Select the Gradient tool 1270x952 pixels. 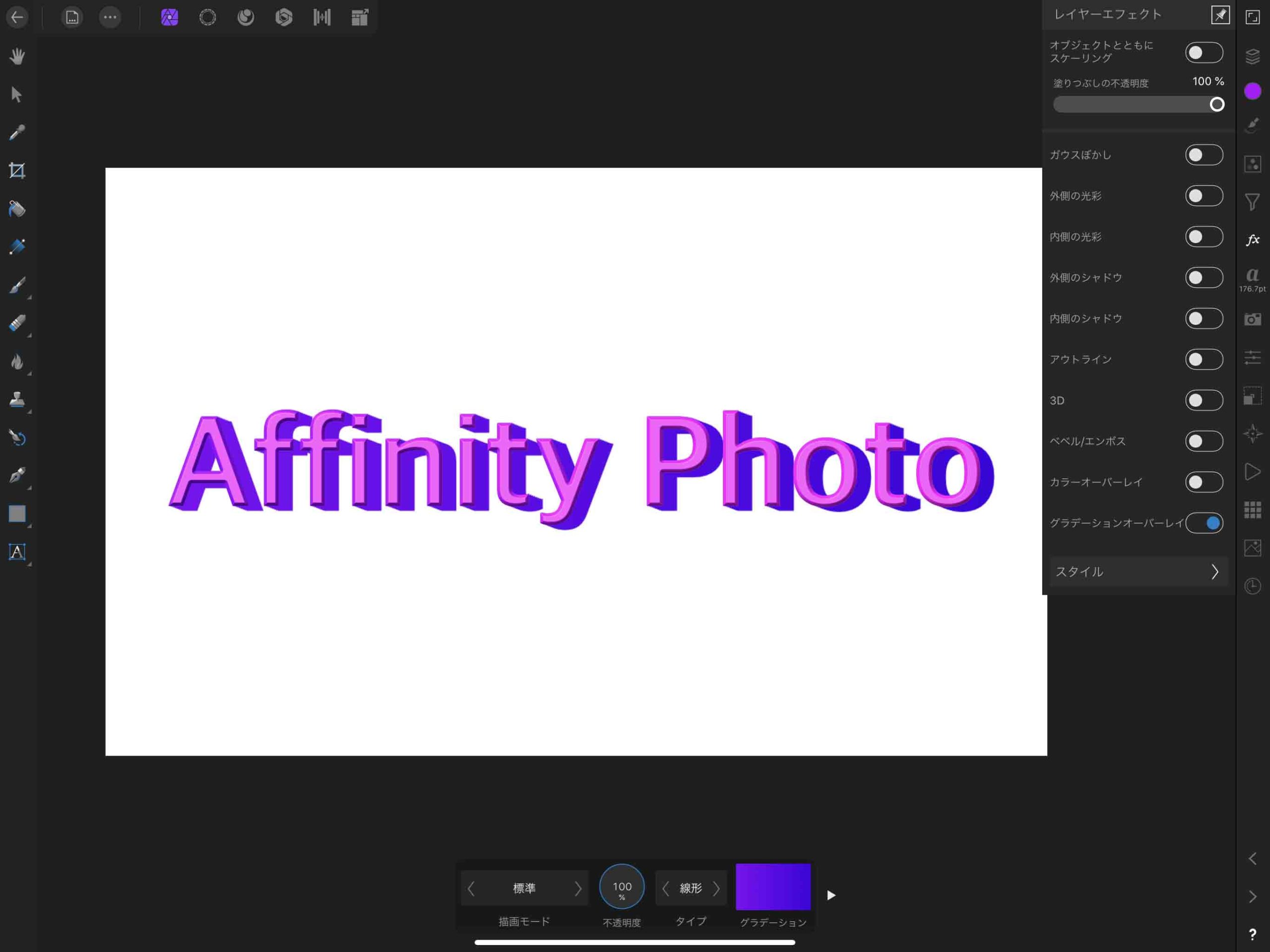[17, 247]
